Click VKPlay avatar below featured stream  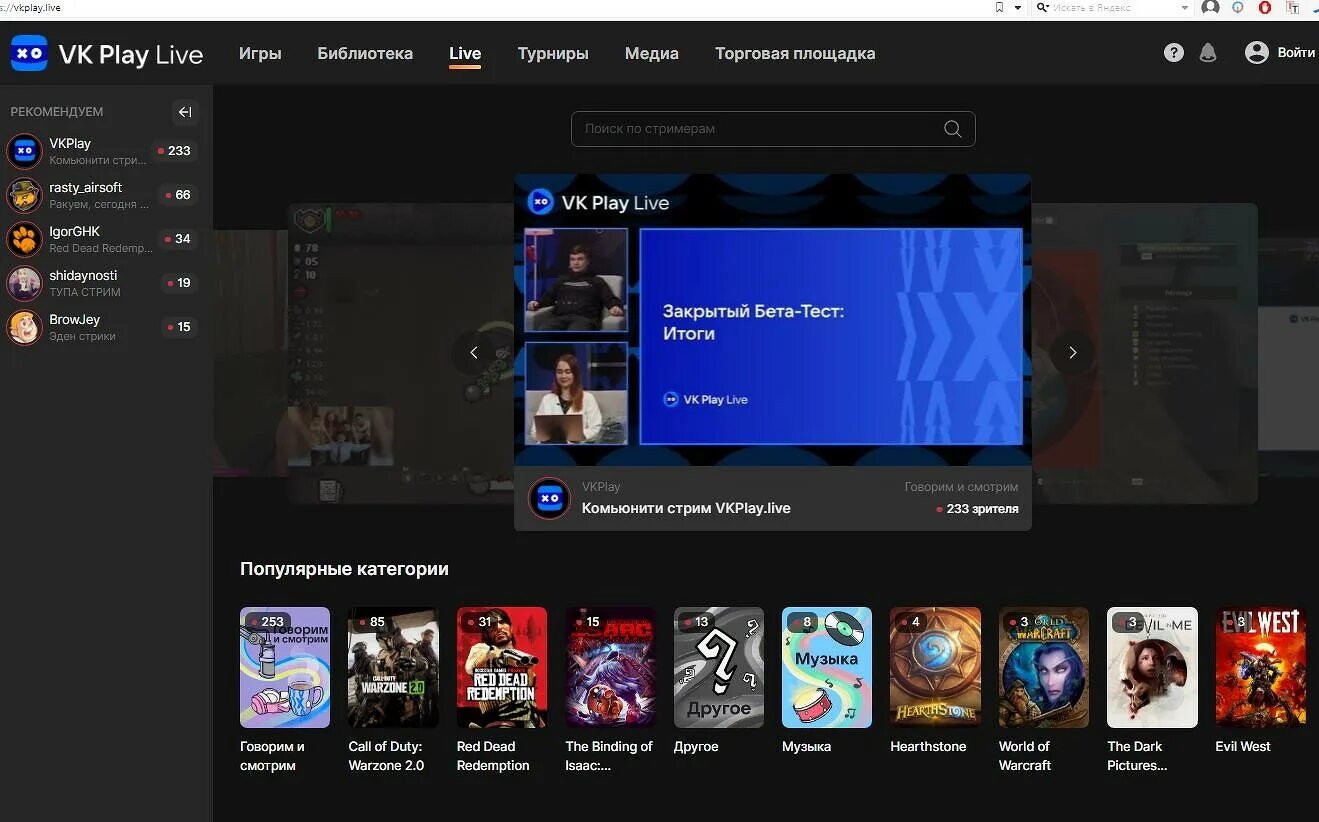[x=549, y=497]
